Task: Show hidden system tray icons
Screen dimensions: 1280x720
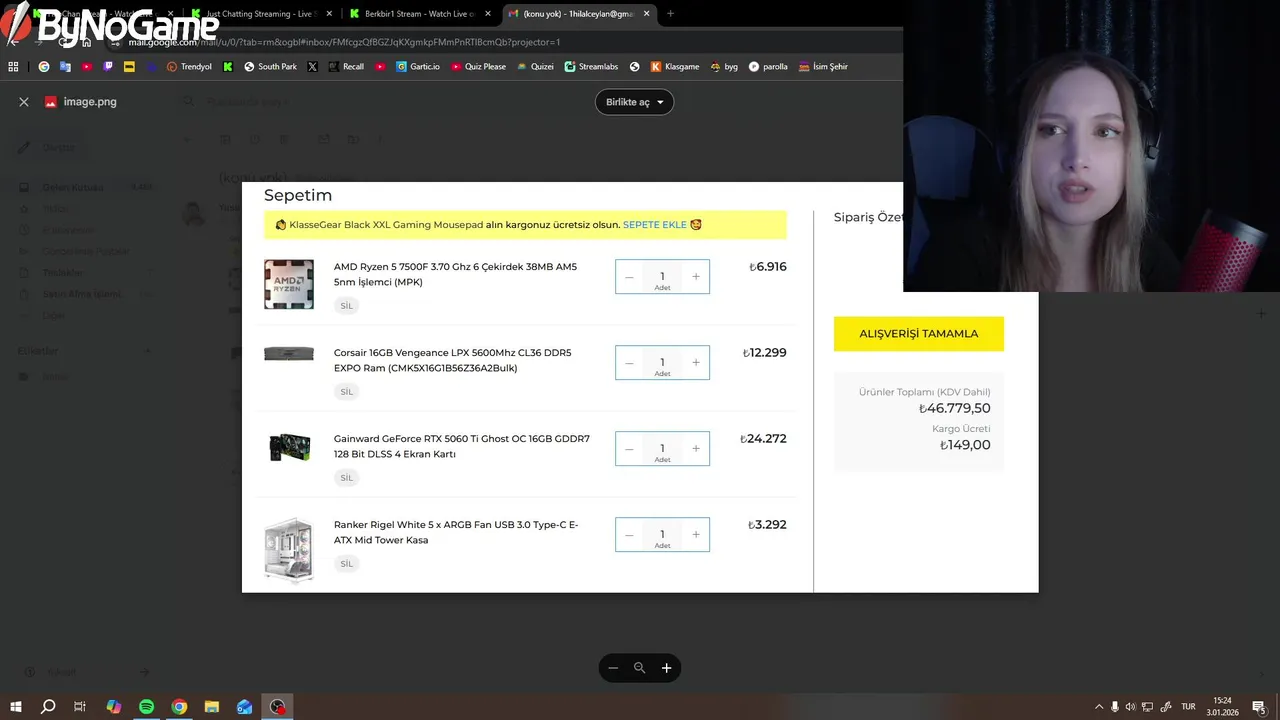Action: pos(1099,706)
